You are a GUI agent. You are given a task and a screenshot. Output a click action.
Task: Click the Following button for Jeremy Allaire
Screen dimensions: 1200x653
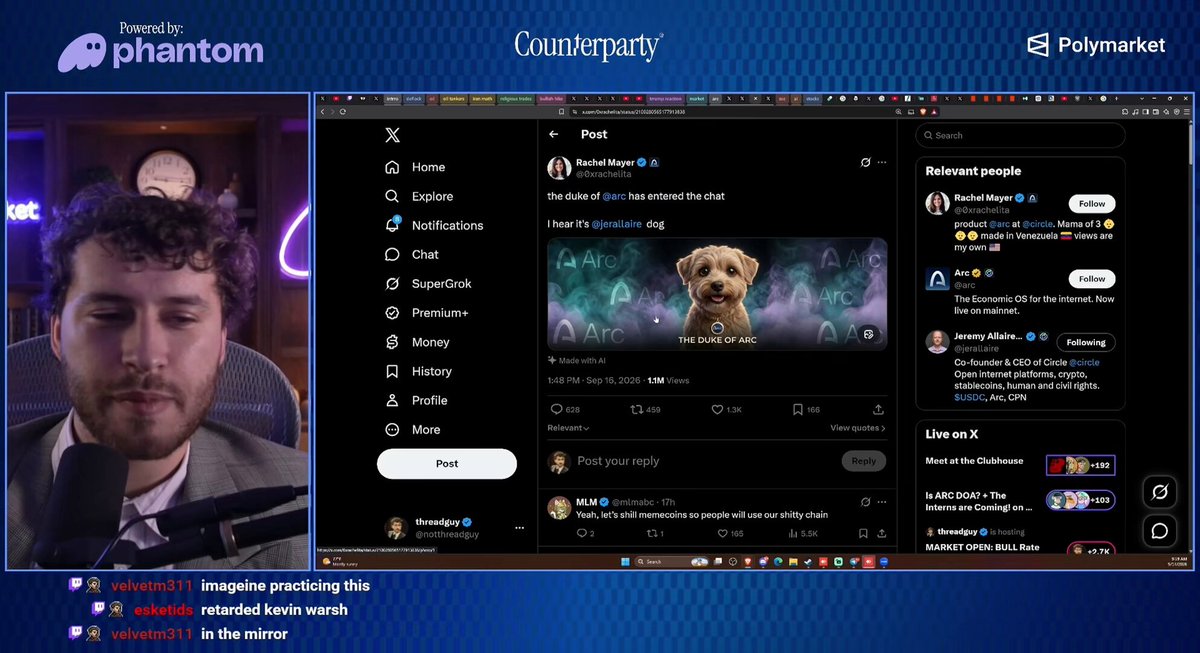(x=1086, y=342)
